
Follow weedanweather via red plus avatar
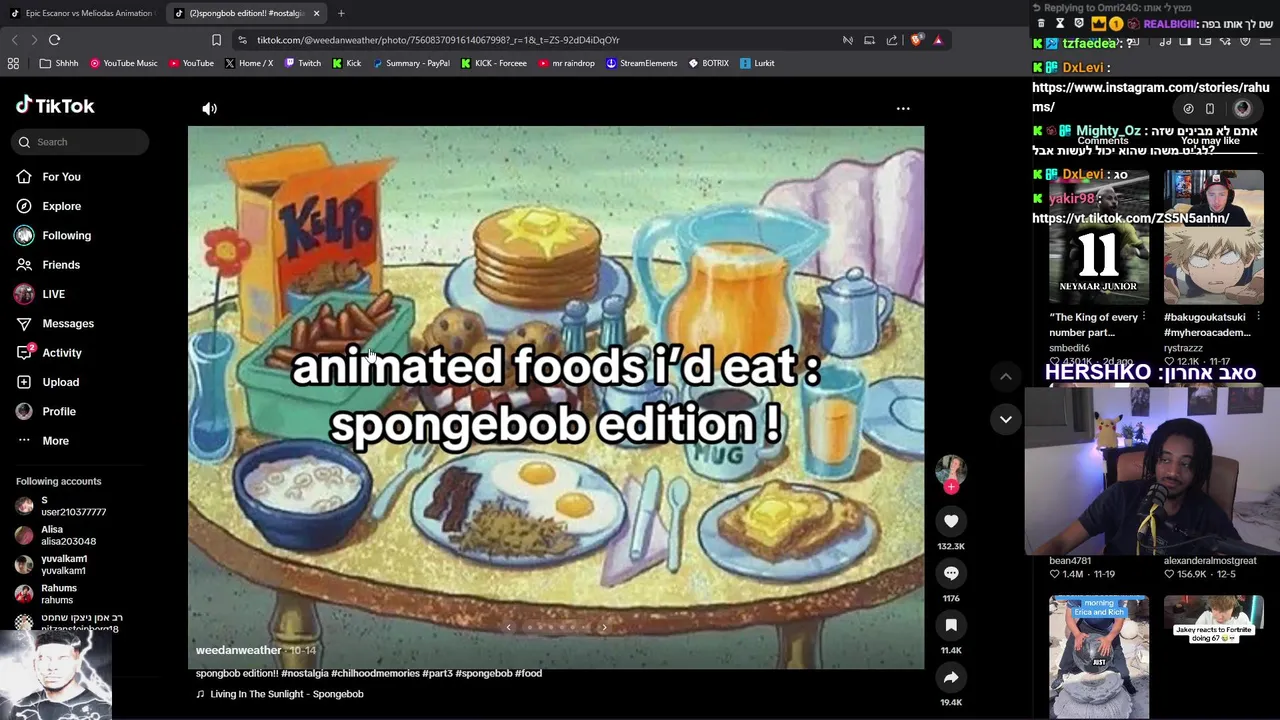point(951,487)
